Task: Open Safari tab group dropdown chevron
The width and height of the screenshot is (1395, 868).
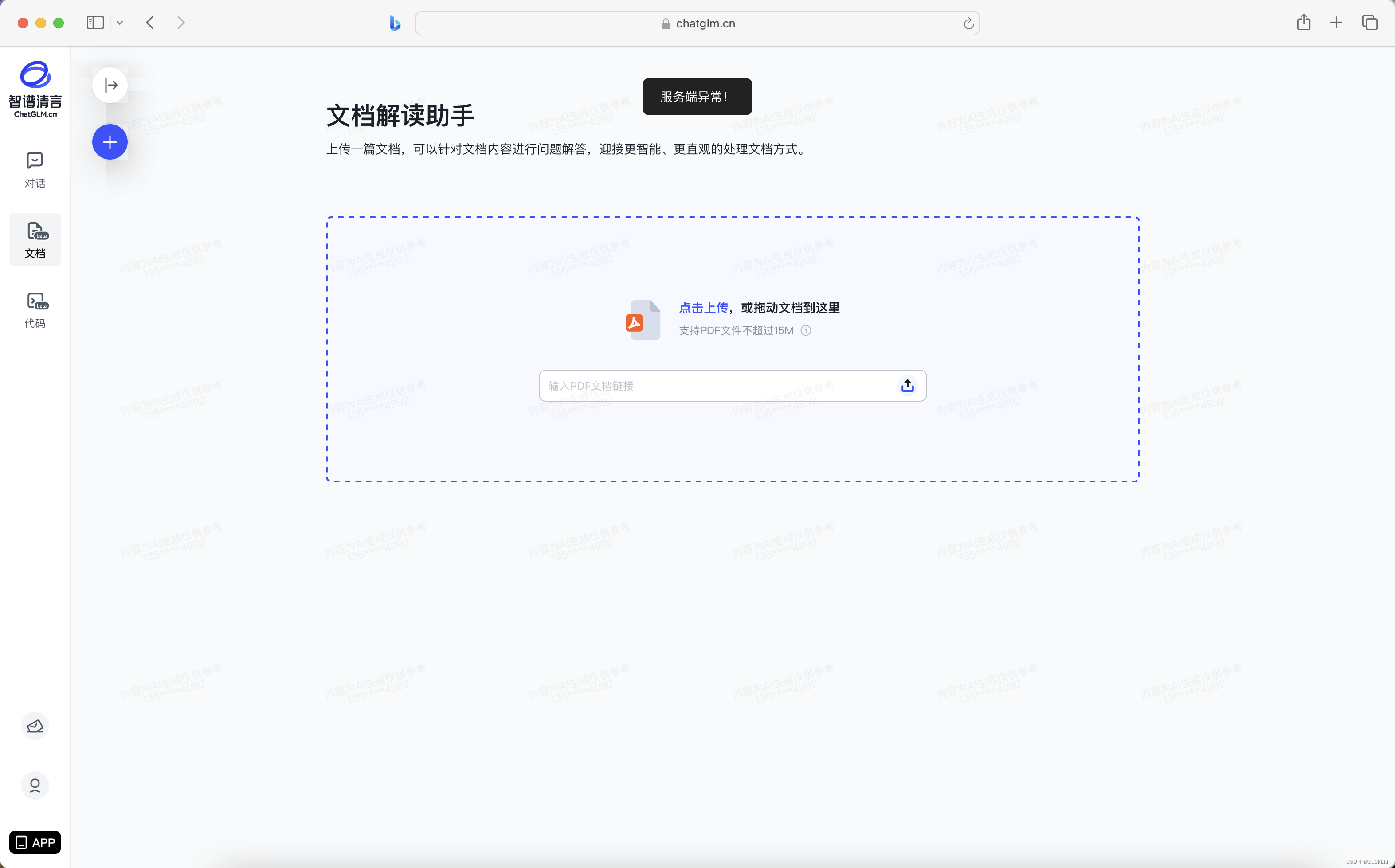Action: pos(119,23)
